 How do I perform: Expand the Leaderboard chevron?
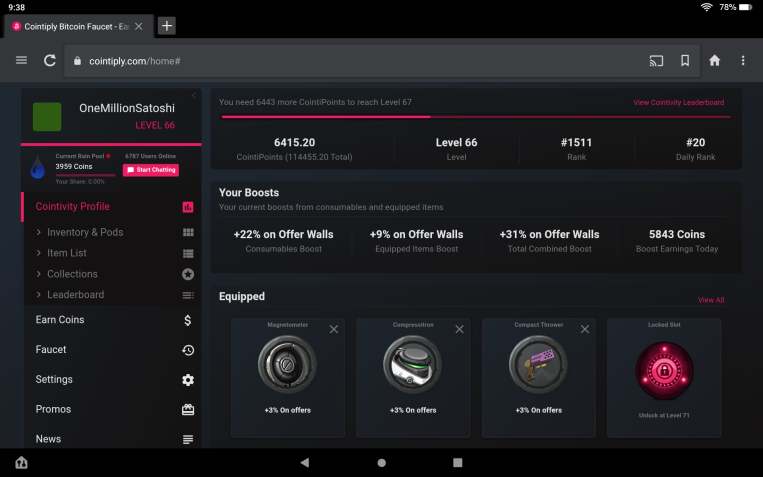[x=38, y=294]
